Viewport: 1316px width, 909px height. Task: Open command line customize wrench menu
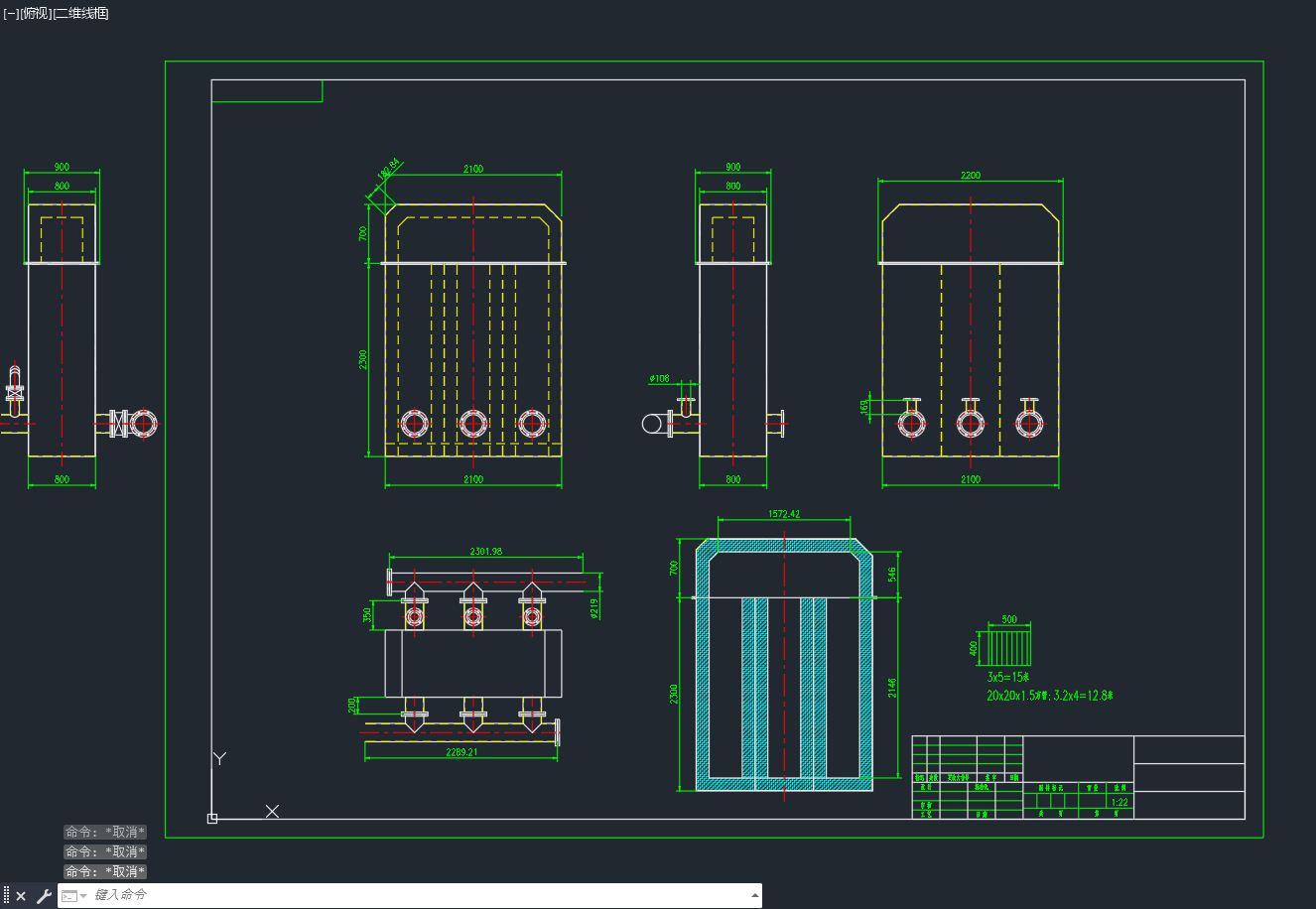click(x=44, y=896)
